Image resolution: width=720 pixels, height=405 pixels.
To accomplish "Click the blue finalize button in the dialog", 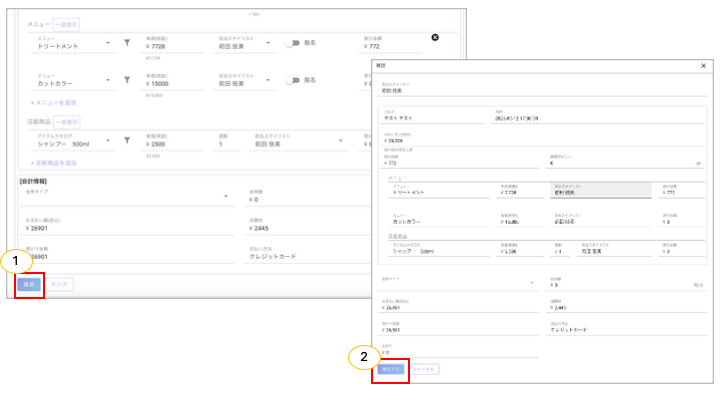I will click(391, 369).
